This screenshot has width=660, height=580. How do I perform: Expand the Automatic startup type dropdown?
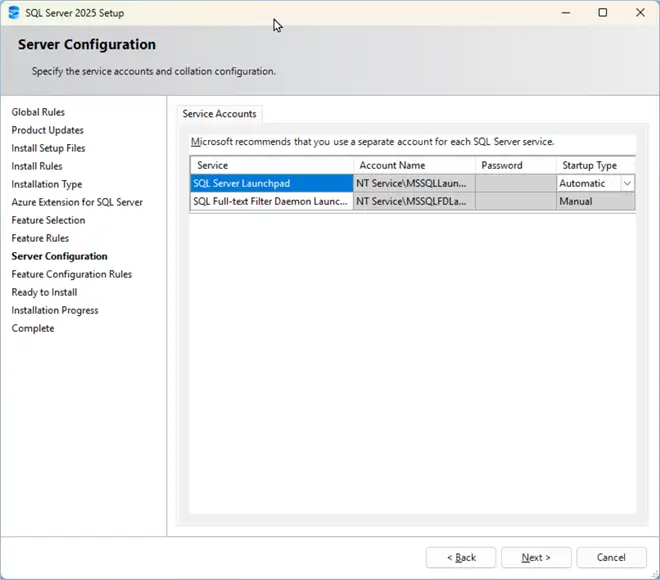point(627,184)
